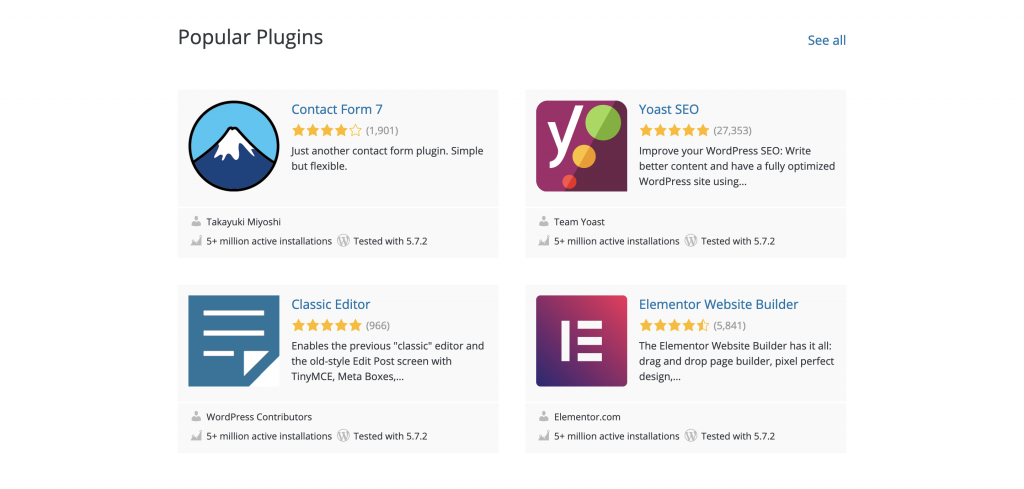The image size is (1024, 489).
Task: Click the author icon beside Elementor.com
Action: point(543,417)
